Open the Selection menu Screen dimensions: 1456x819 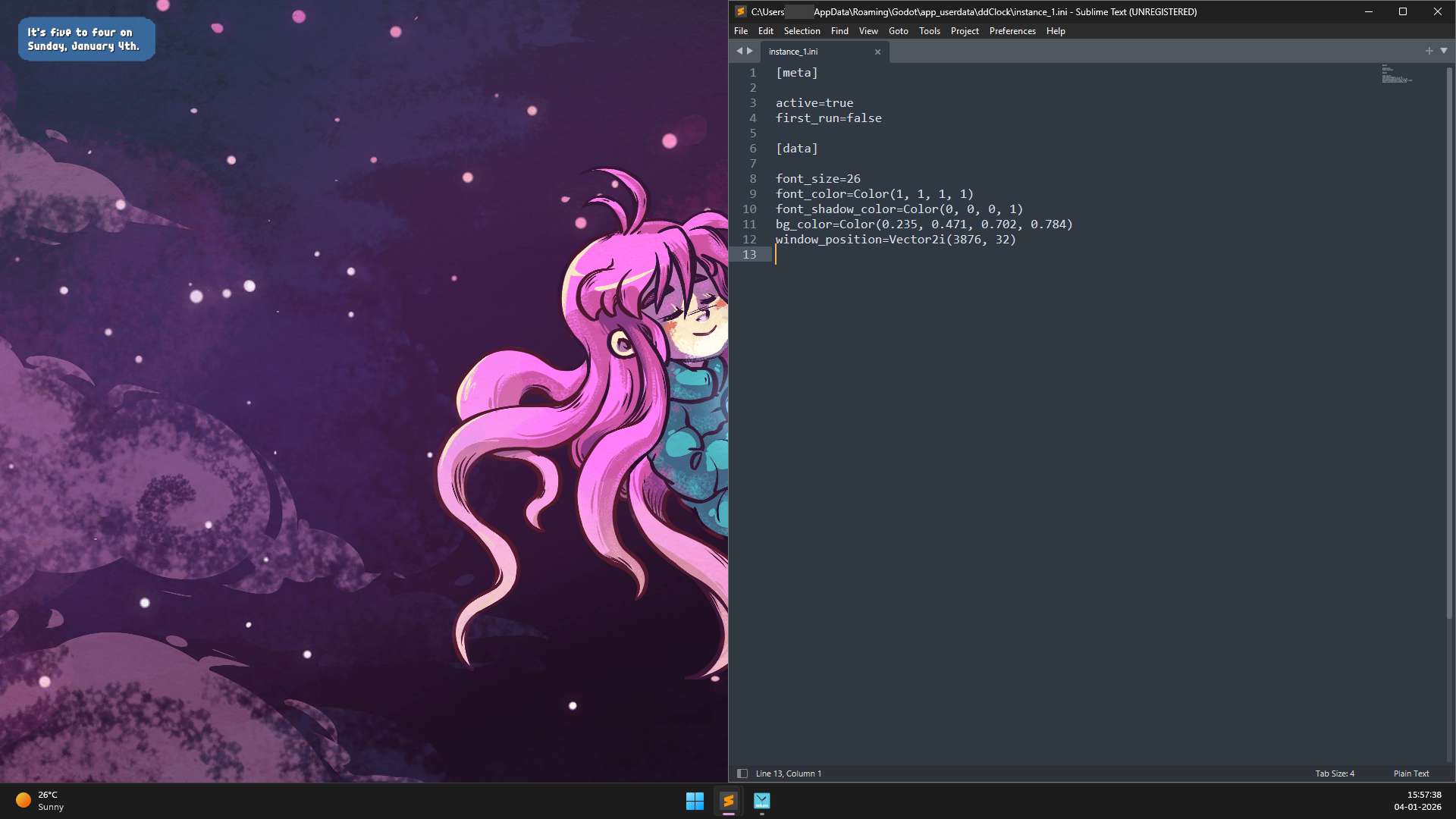pos(802,31)
